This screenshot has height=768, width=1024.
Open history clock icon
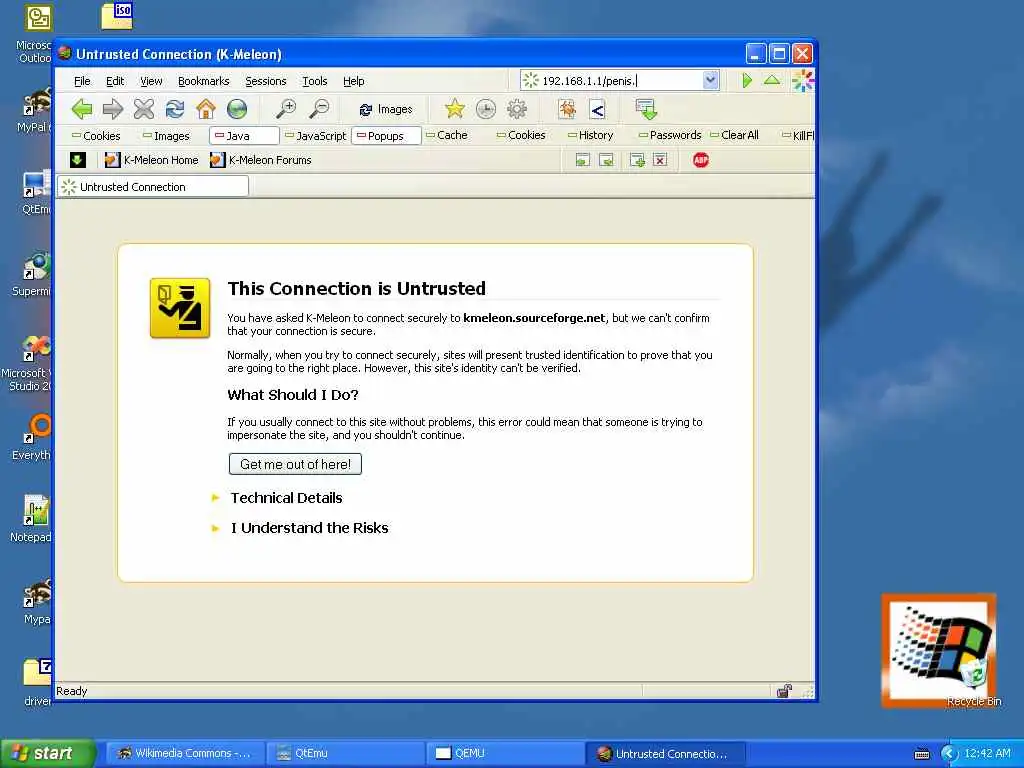[x=485, y=109]
